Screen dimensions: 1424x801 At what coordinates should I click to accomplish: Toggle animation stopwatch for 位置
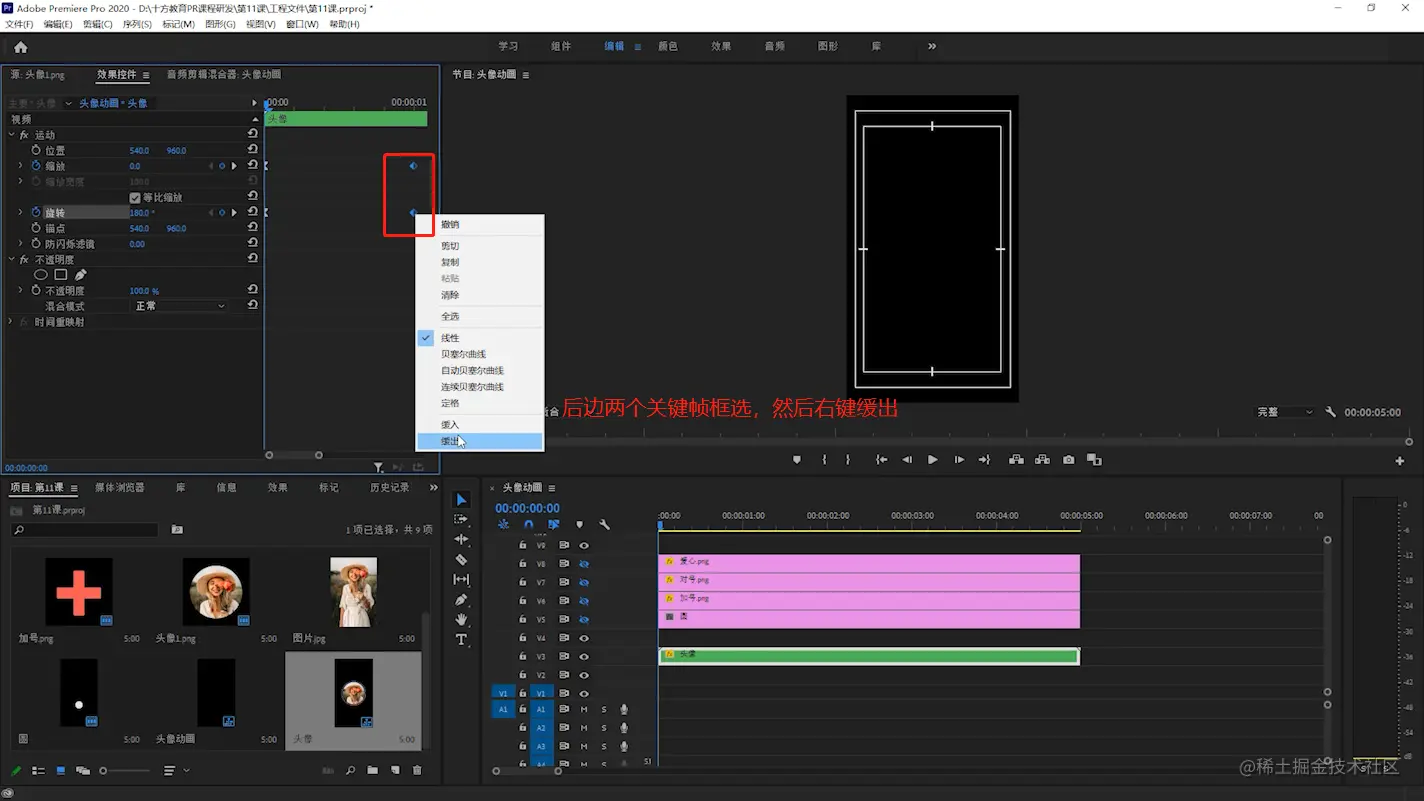(36, 150)
